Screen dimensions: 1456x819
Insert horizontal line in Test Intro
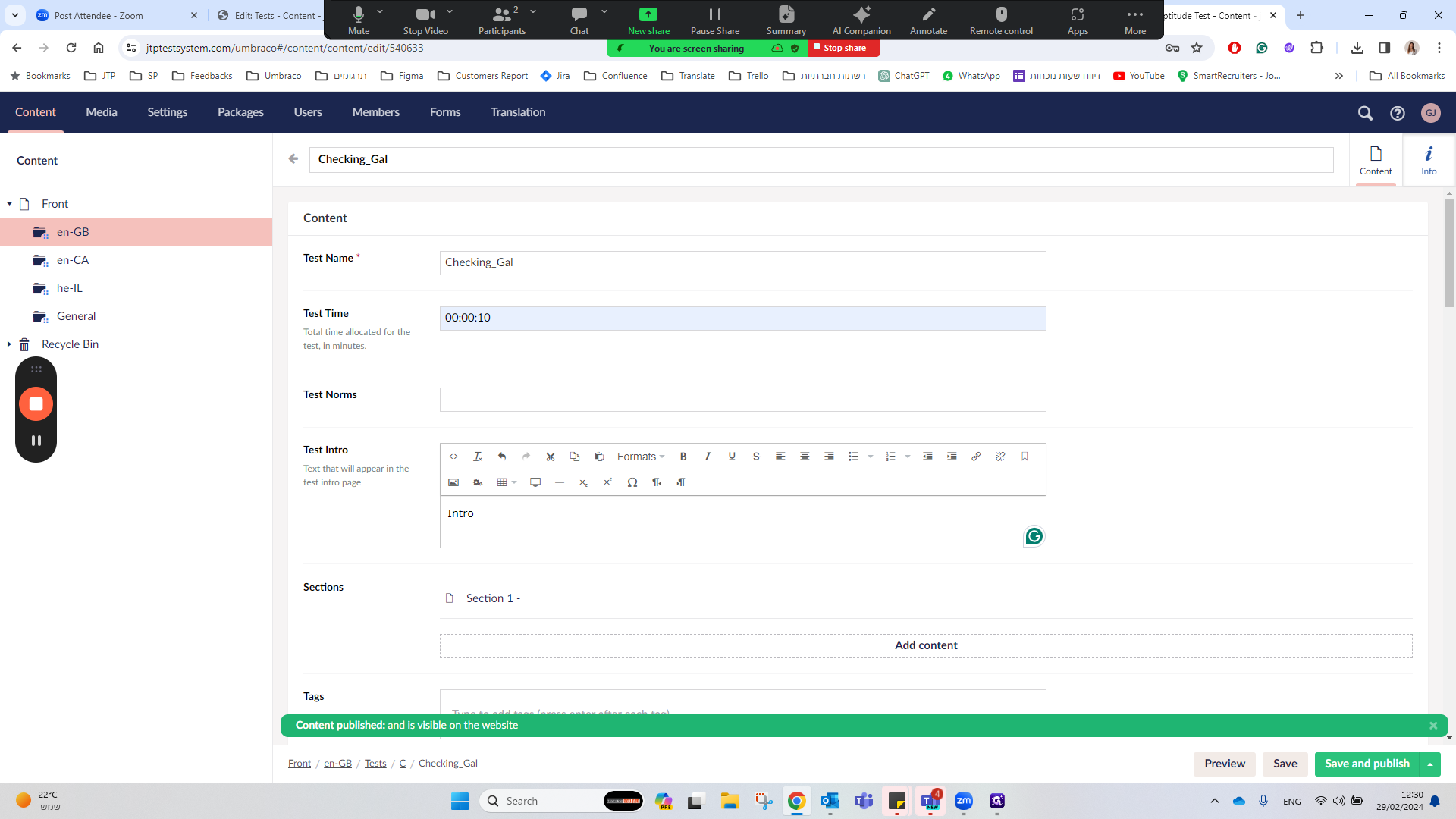(x=560, y=482)
